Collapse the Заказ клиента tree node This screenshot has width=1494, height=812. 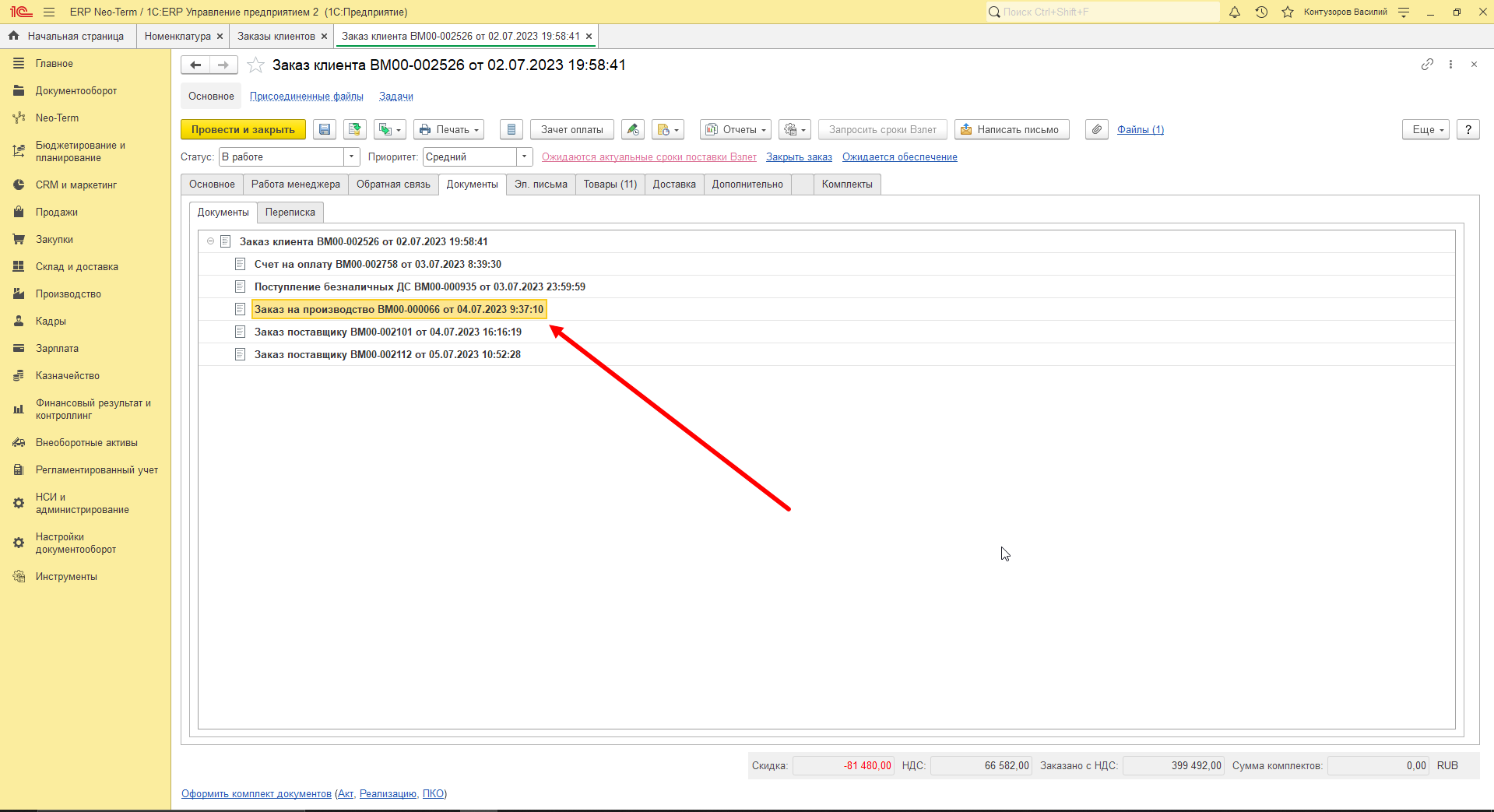[x=210, y=241]
